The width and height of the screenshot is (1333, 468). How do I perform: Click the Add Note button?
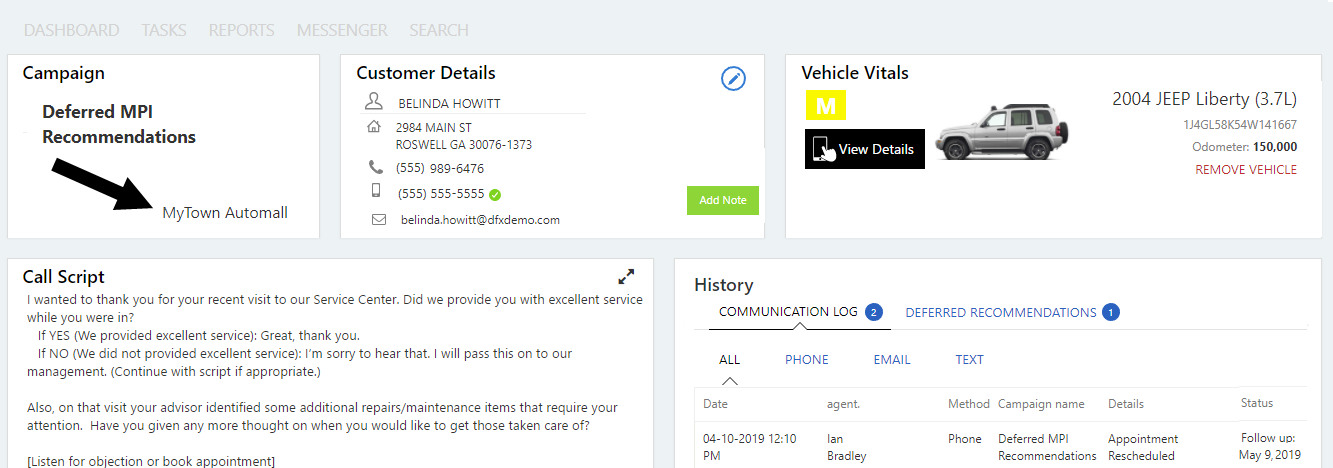click(x=723, y=200)
